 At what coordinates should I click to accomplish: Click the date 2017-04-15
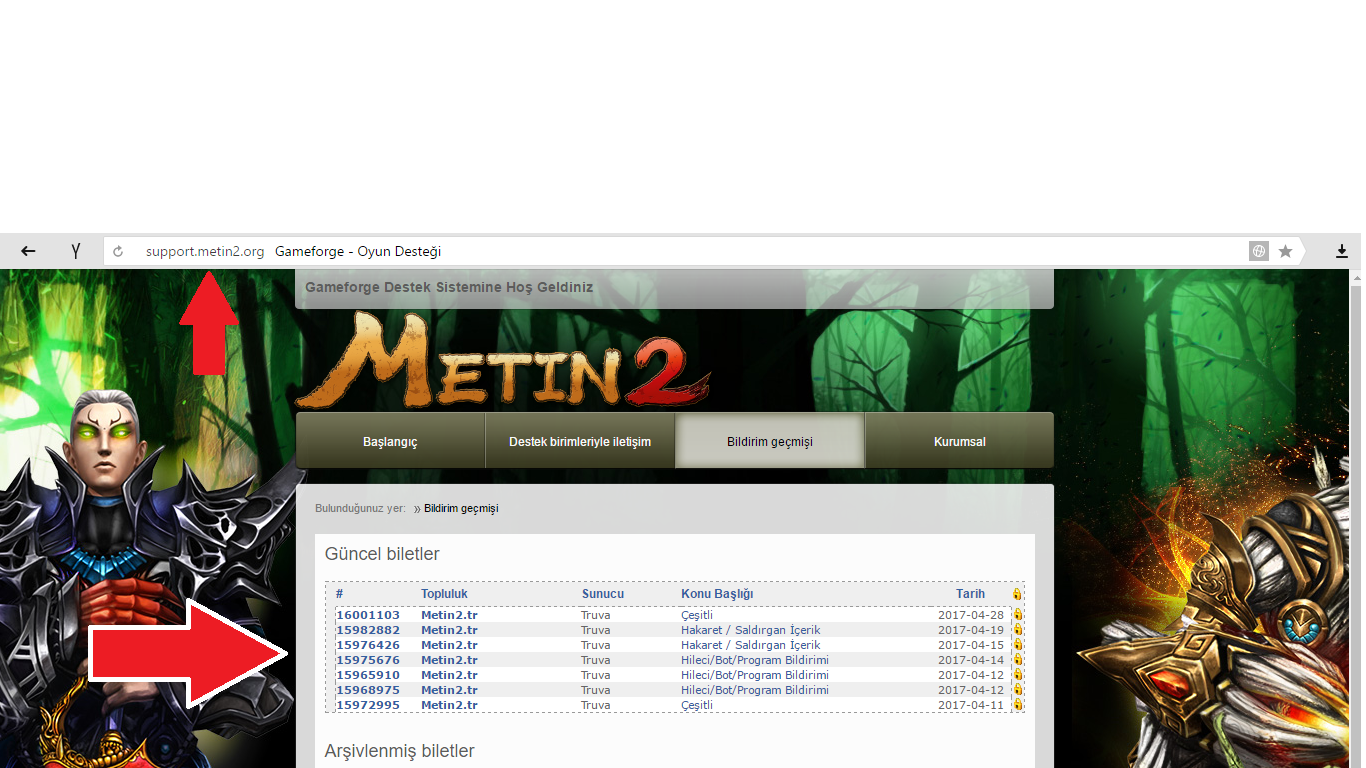971,645
